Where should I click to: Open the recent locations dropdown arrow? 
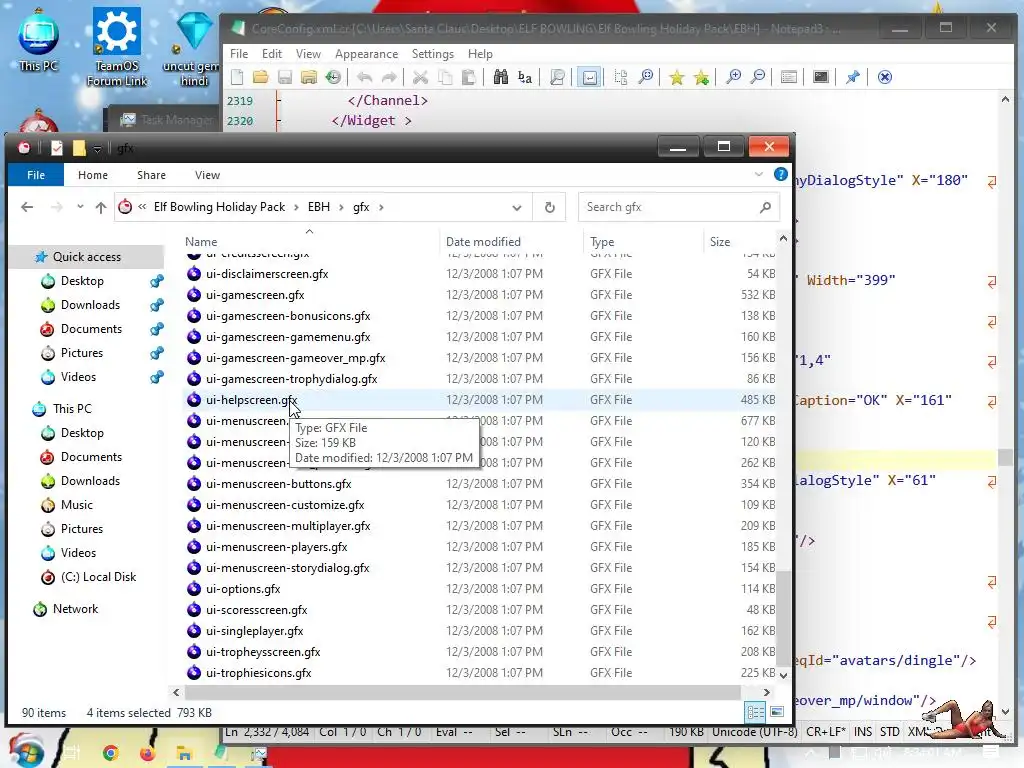(80, 207)
